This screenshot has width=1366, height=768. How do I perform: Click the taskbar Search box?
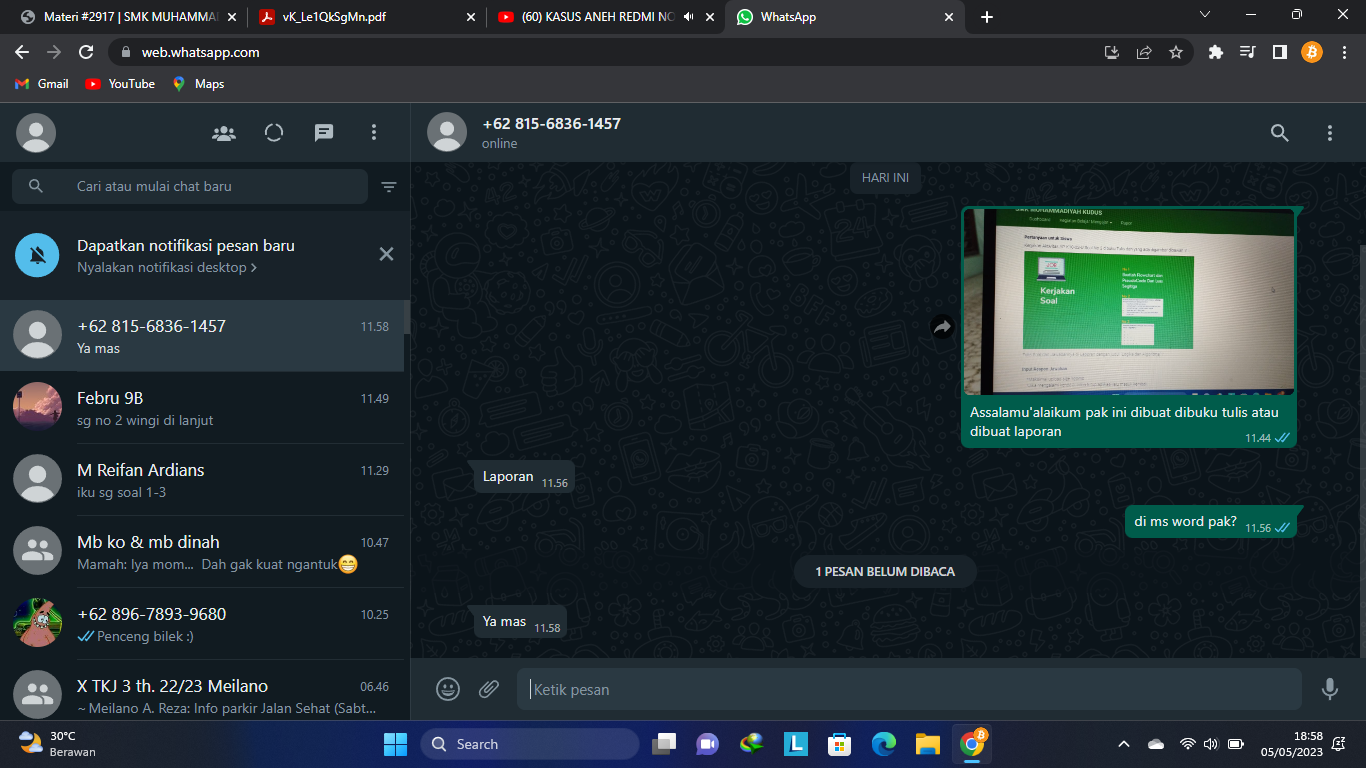(x=530, y=744)
